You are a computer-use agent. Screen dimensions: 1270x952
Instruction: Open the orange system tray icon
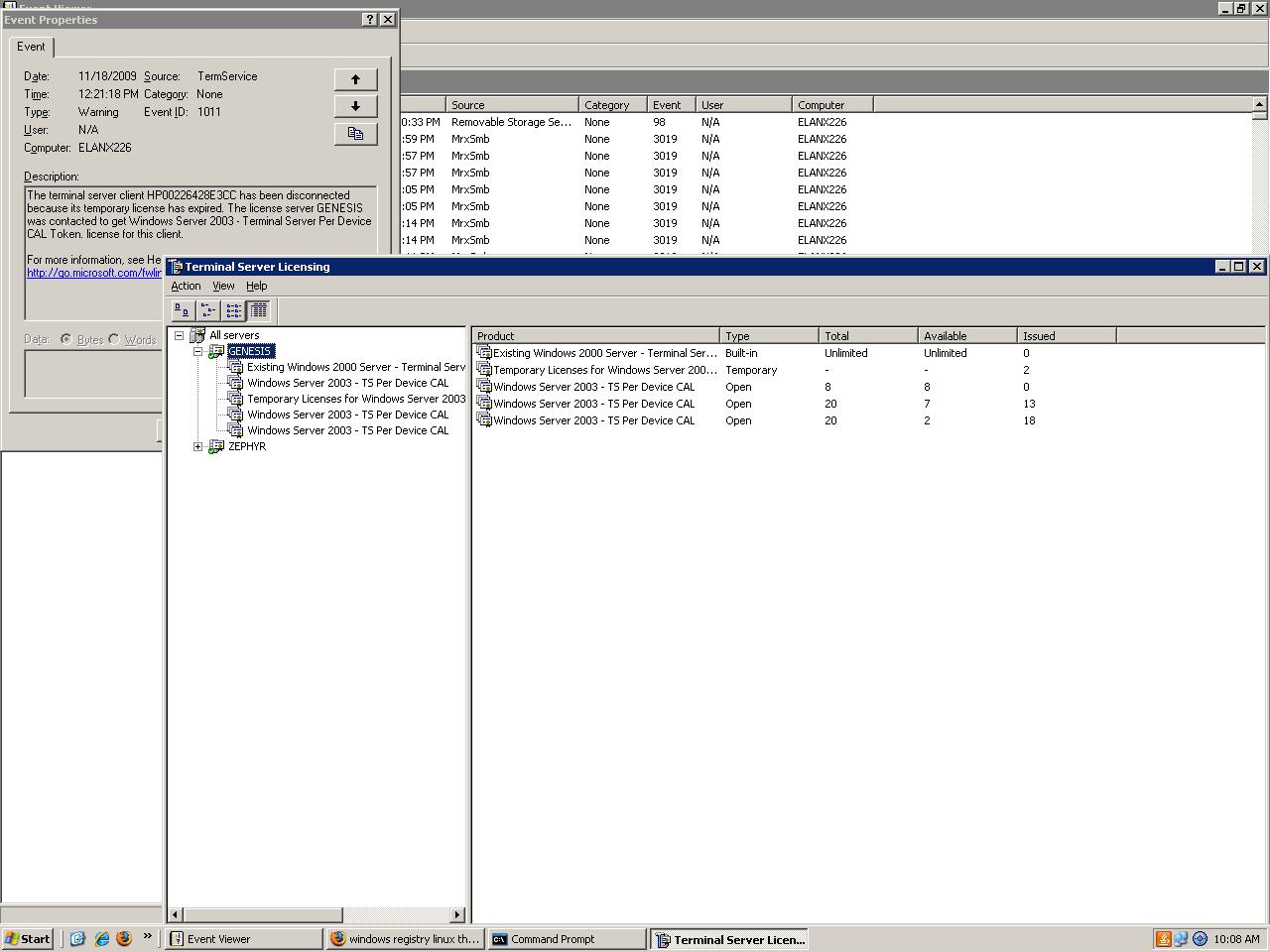(x=1163, y=938)
